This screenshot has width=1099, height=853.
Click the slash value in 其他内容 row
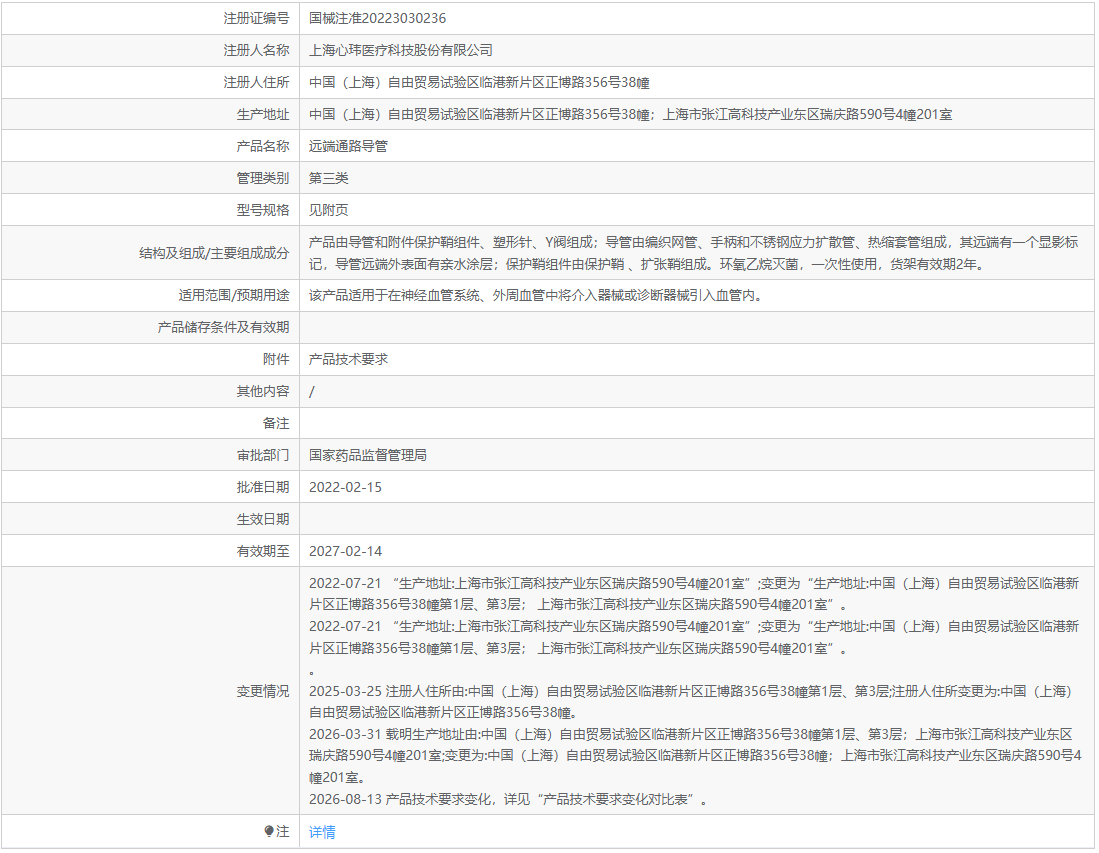[312, 392]
